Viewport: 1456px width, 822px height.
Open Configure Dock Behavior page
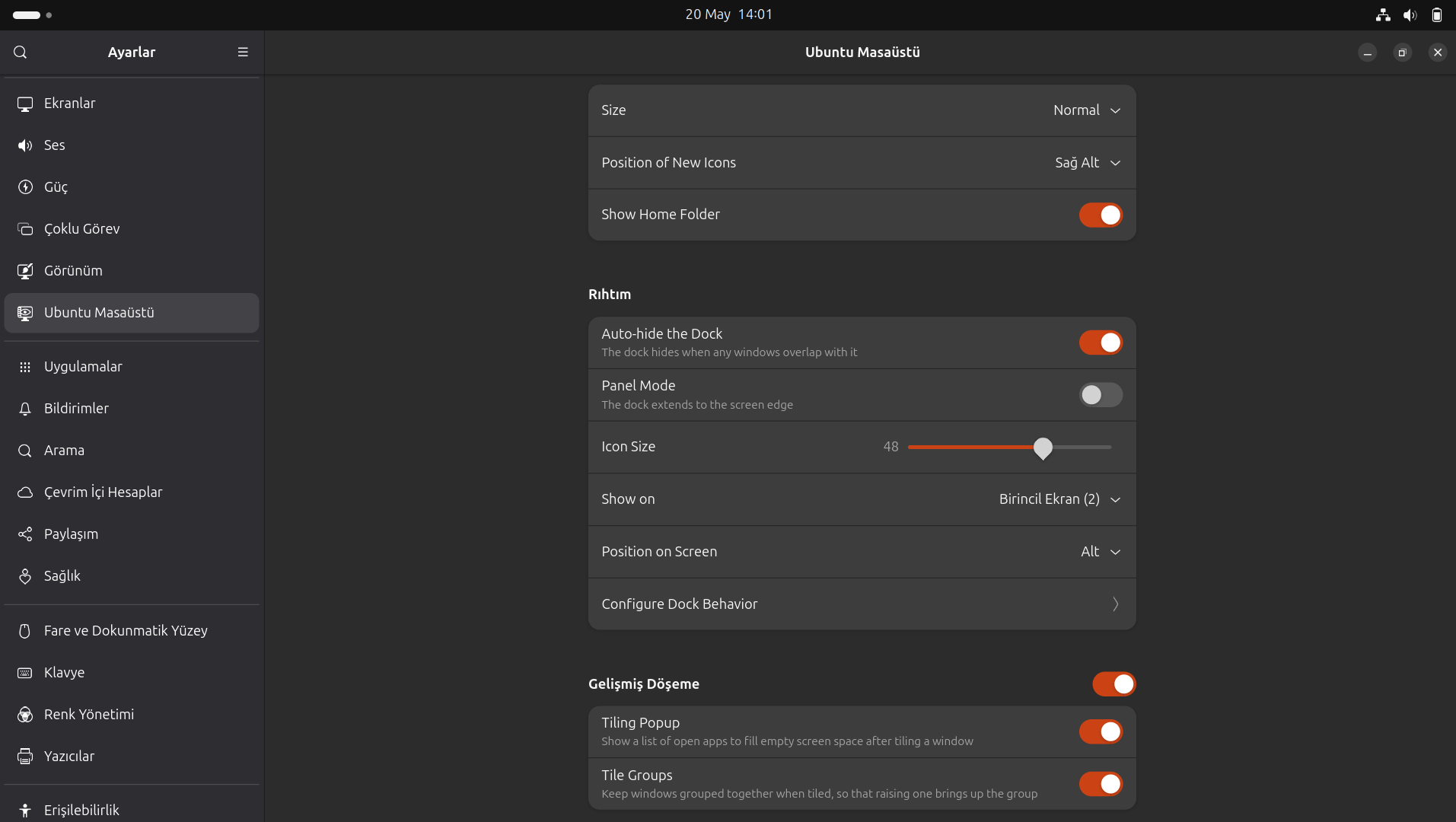[862, 604]
